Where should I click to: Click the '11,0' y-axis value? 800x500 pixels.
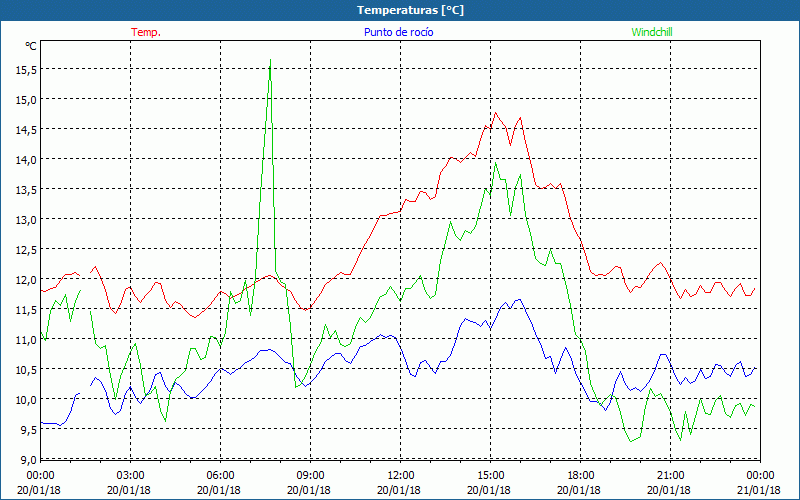click(26, 340)
